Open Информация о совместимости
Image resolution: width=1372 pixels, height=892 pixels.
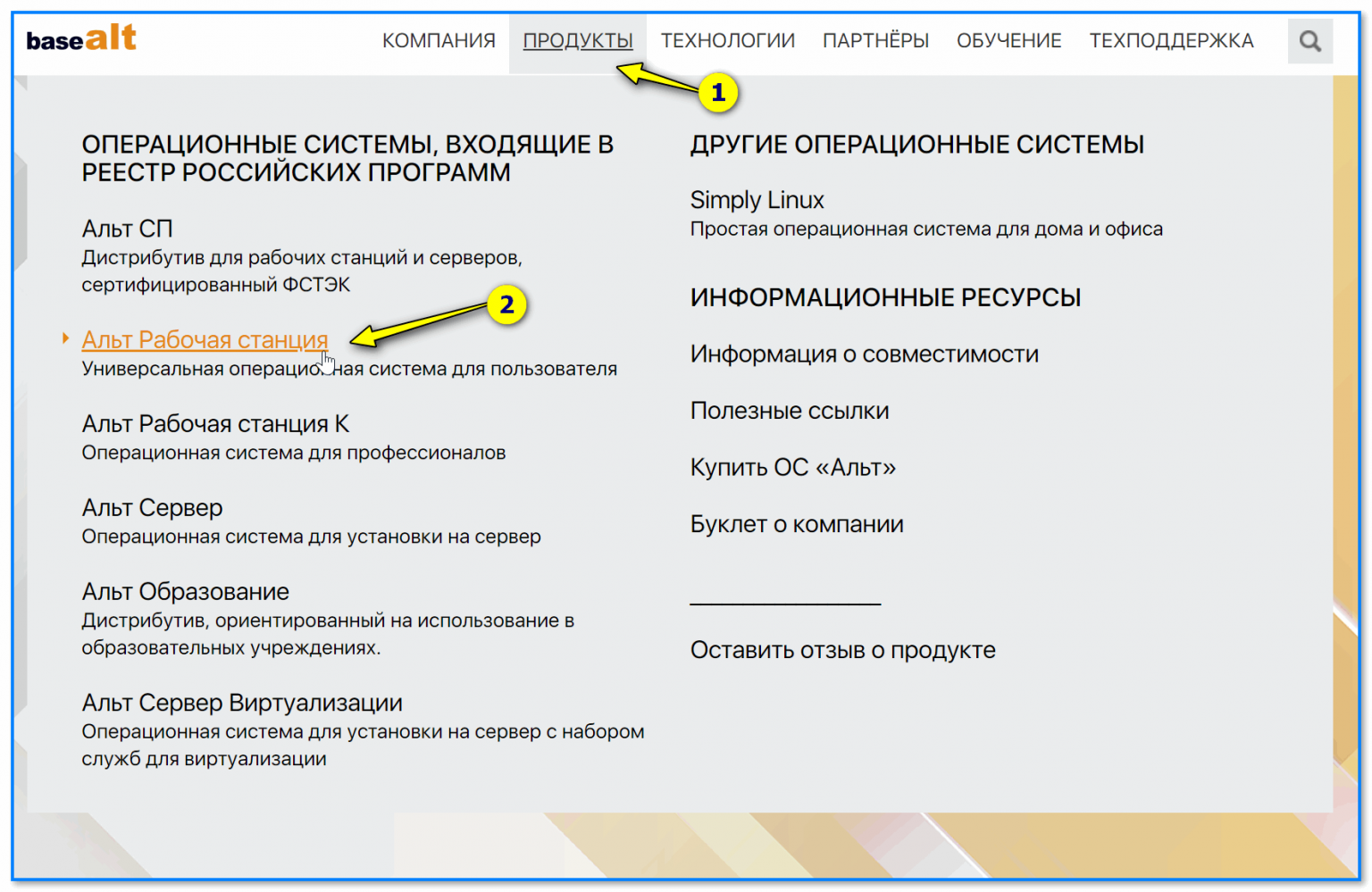click(864, 354)
